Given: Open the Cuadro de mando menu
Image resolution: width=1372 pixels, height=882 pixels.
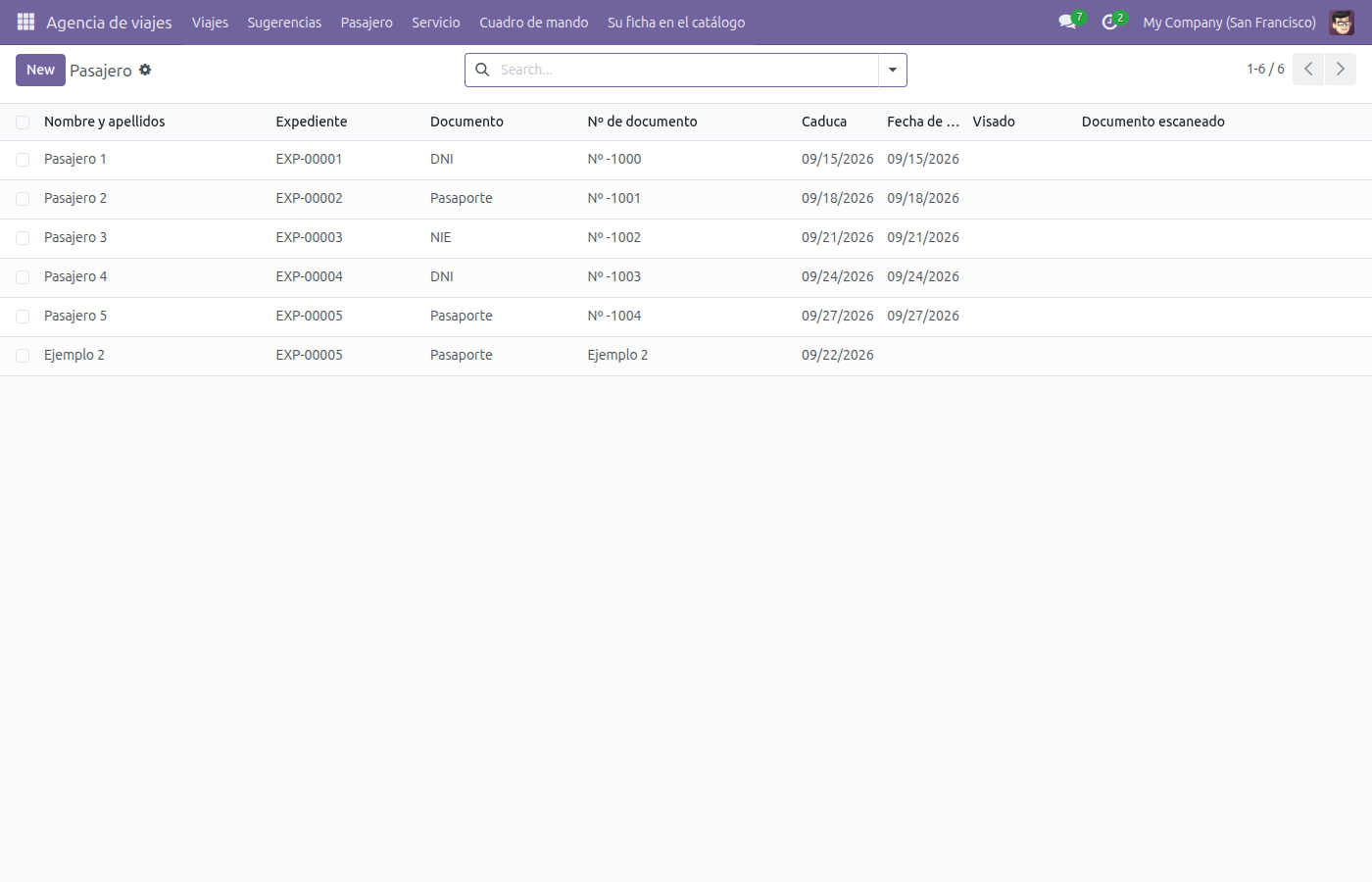Looking at the screenshot, I should tap(534, 22).
